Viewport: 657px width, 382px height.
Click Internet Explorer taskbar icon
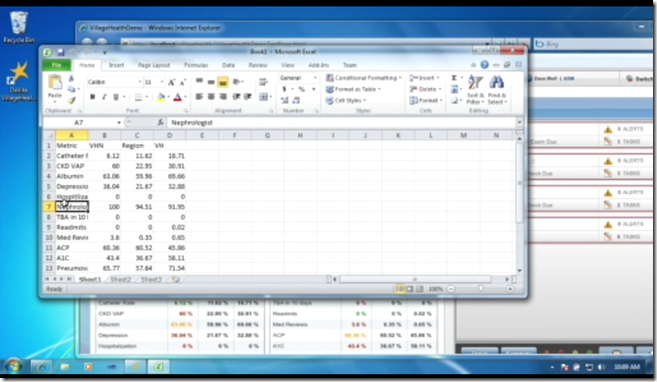point(41,367)
